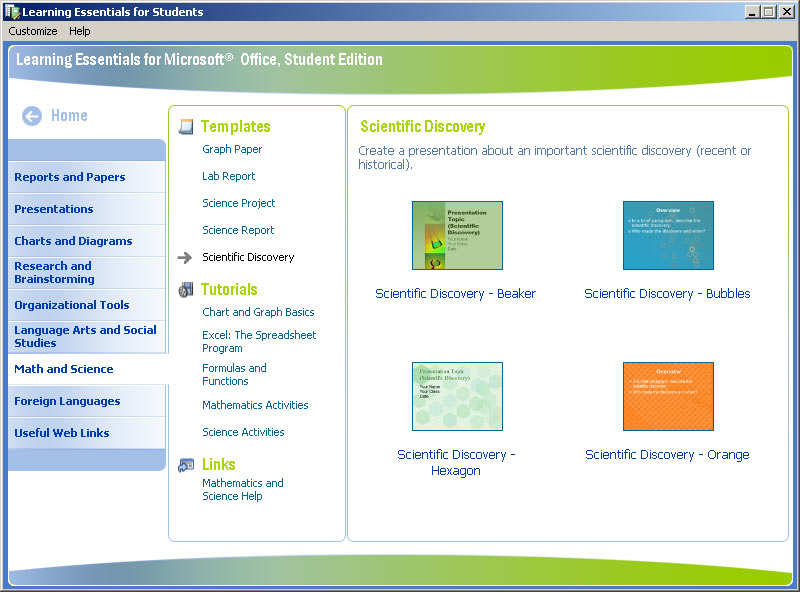Click the Beaker template thumbnail
Screen dimensions: 800x592
(x=457, y=235)
